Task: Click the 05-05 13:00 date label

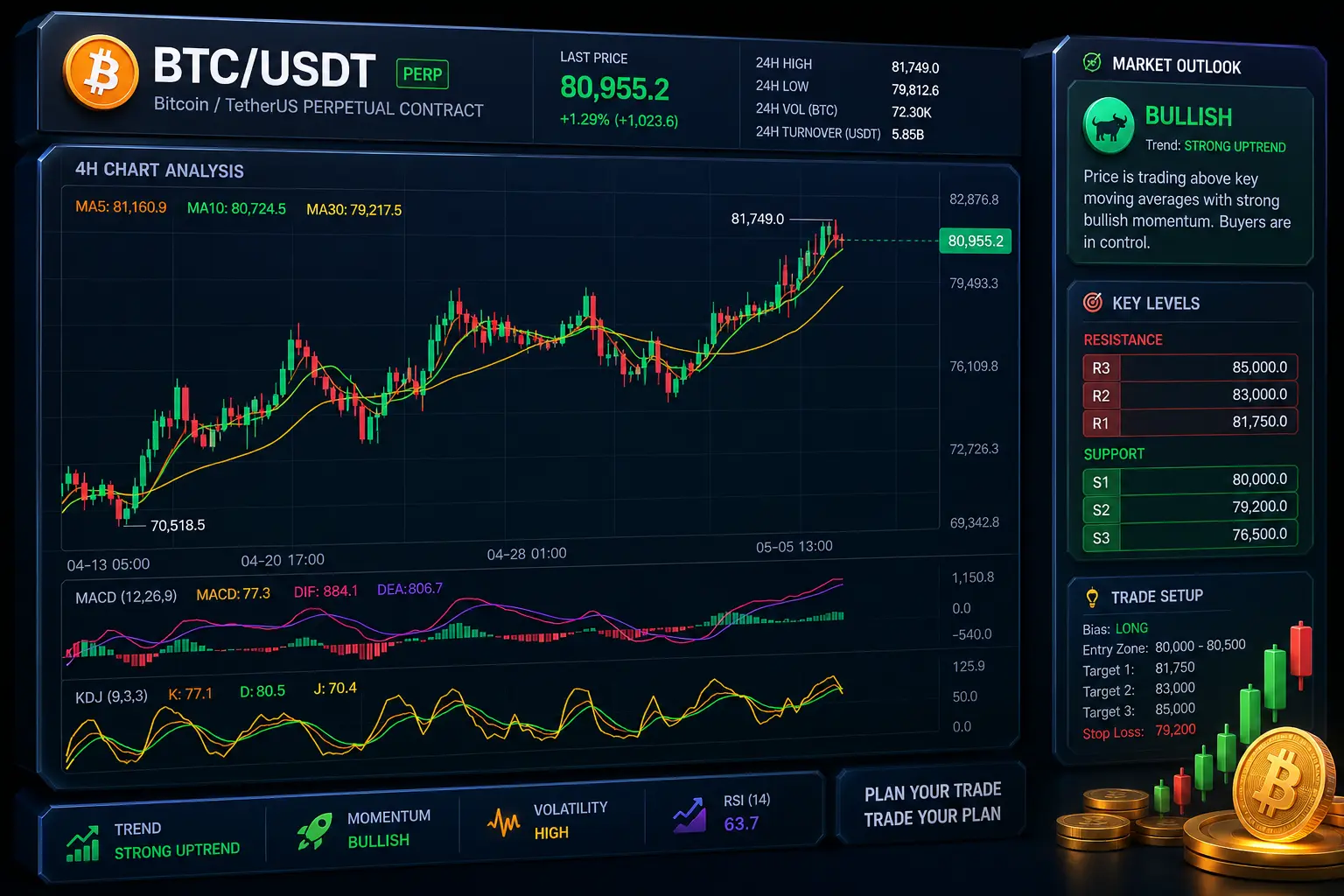Action: pos(794,547)
